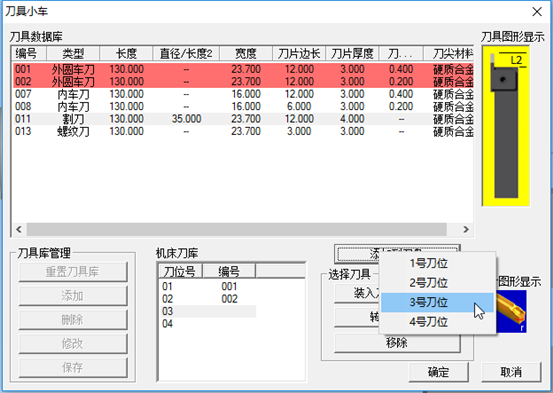Select tool row 013 螺纹刀
Screen dimensions: 553x393
(243, 131)
